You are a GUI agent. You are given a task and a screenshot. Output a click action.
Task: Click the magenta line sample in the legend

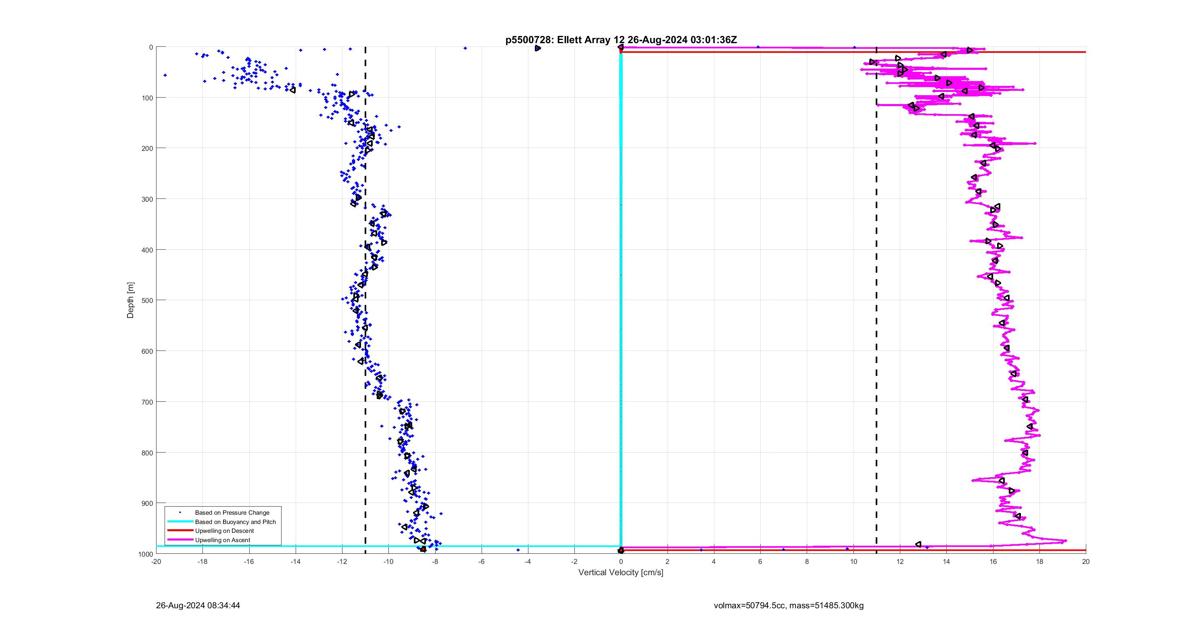[179, 540]
